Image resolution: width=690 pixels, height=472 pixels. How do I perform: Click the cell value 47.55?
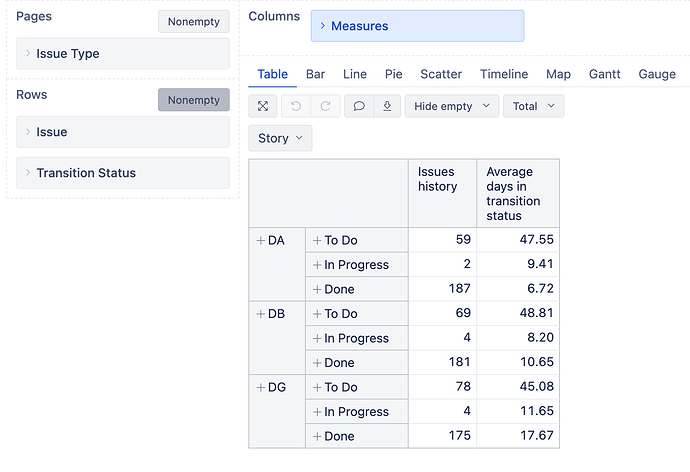pyautogui.click(x=536, y=240)
